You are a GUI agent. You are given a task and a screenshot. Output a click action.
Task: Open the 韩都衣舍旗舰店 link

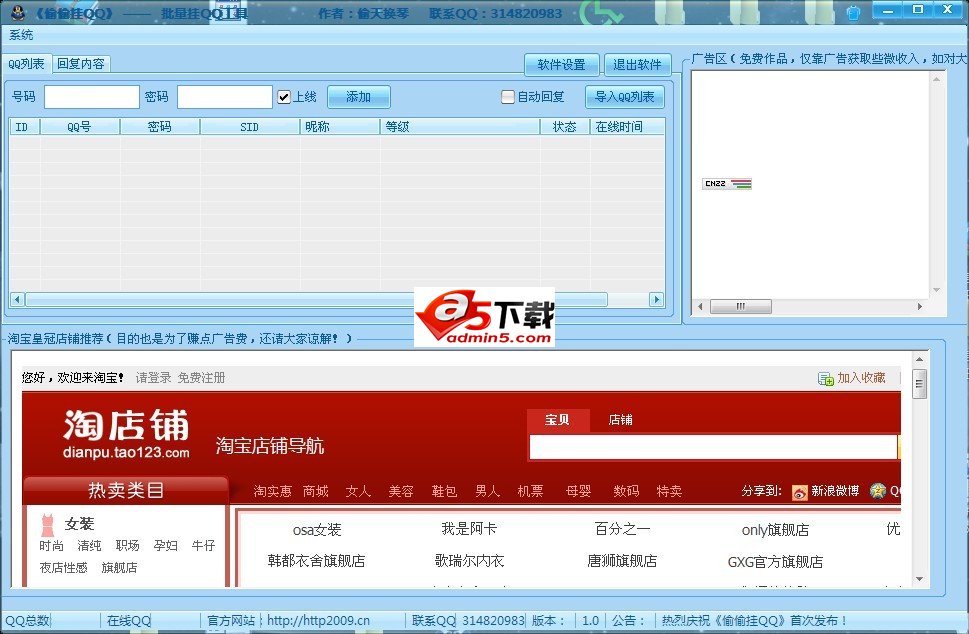coord(316,561)
